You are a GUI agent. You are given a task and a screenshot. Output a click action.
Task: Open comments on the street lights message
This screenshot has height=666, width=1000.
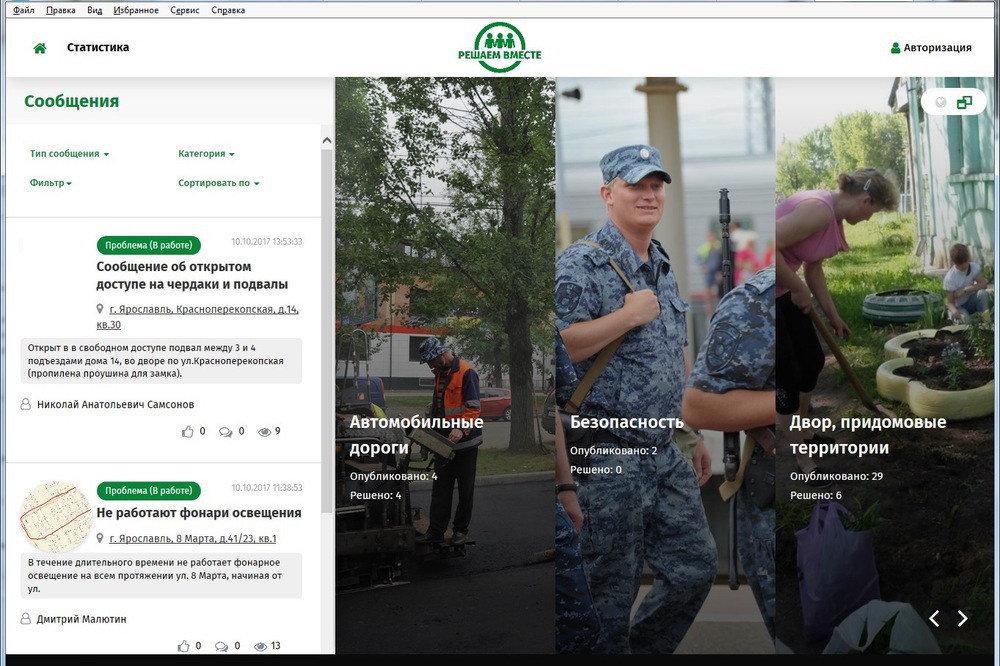pyautogui.click(x=221, y=646)
